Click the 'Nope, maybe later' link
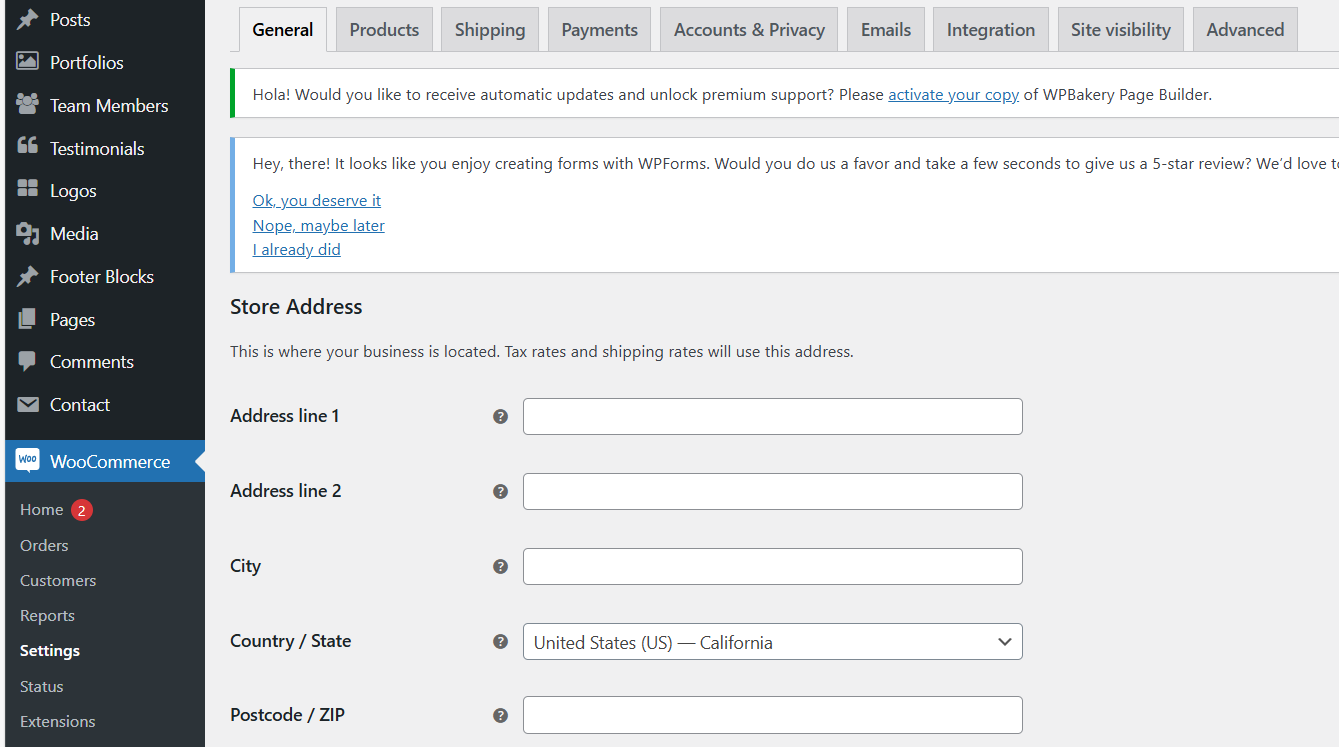This screenshot has width=1339, height=747. pyautogui.click(x=318, y=226)
